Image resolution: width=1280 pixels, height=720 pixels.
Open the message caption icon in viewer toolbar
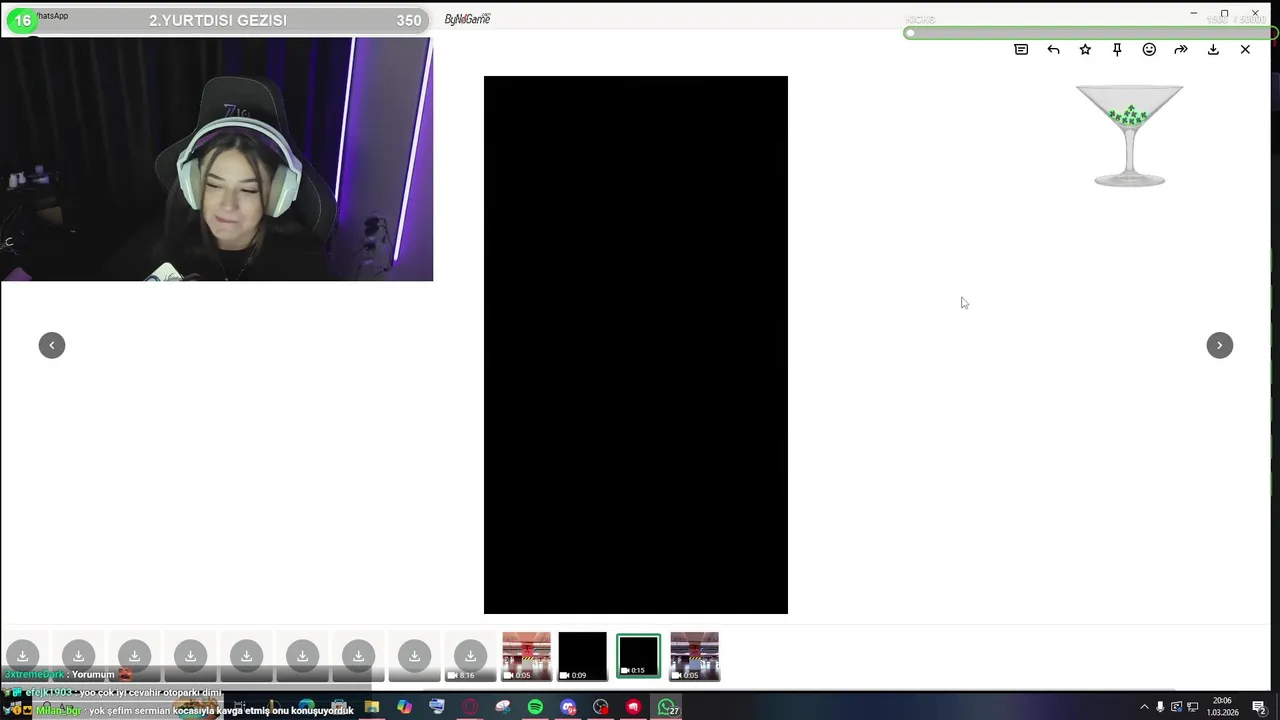1021,49
